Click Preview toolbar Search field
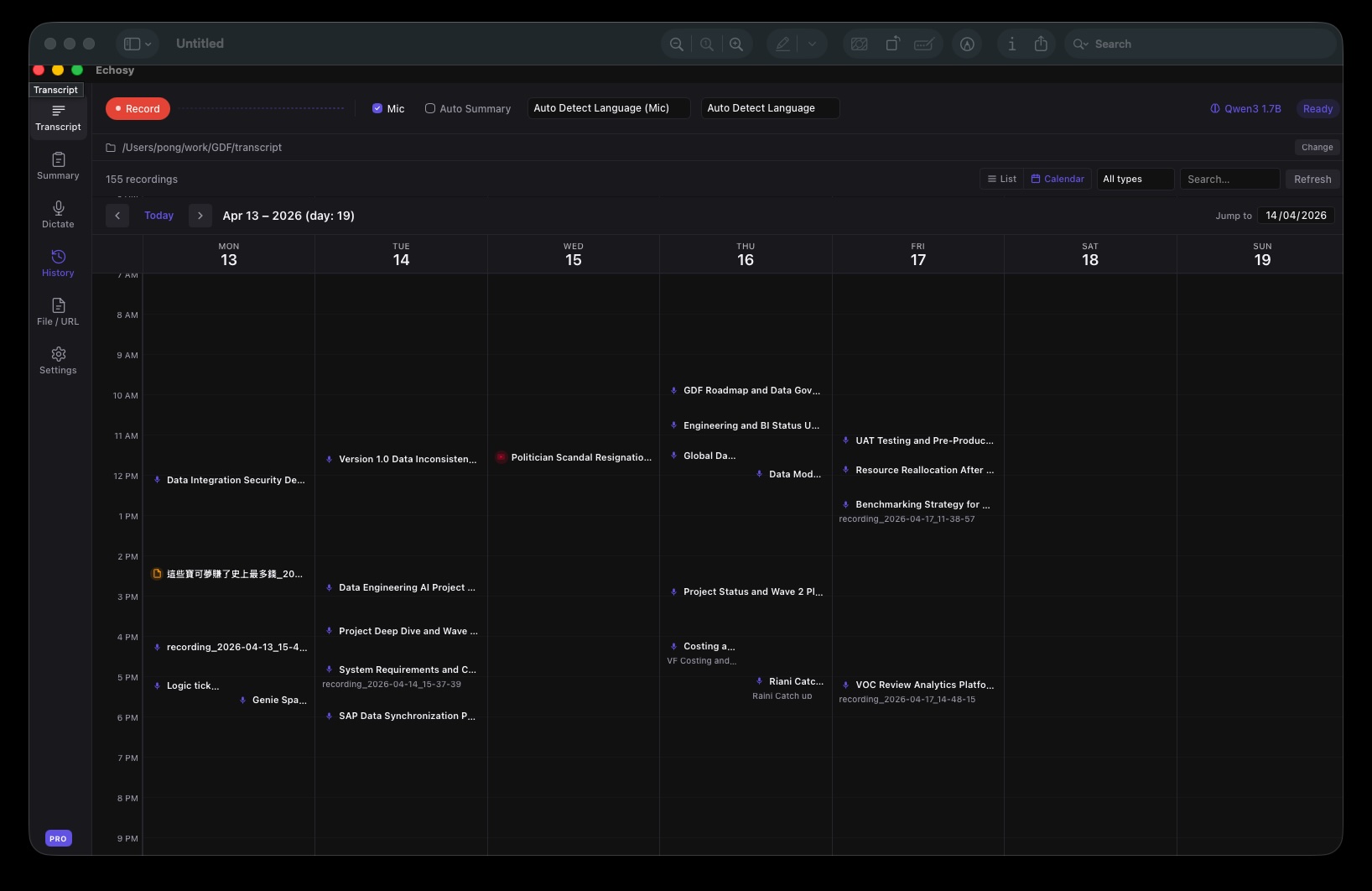This screenshot has width=1372, height=891. (1199, 44)
